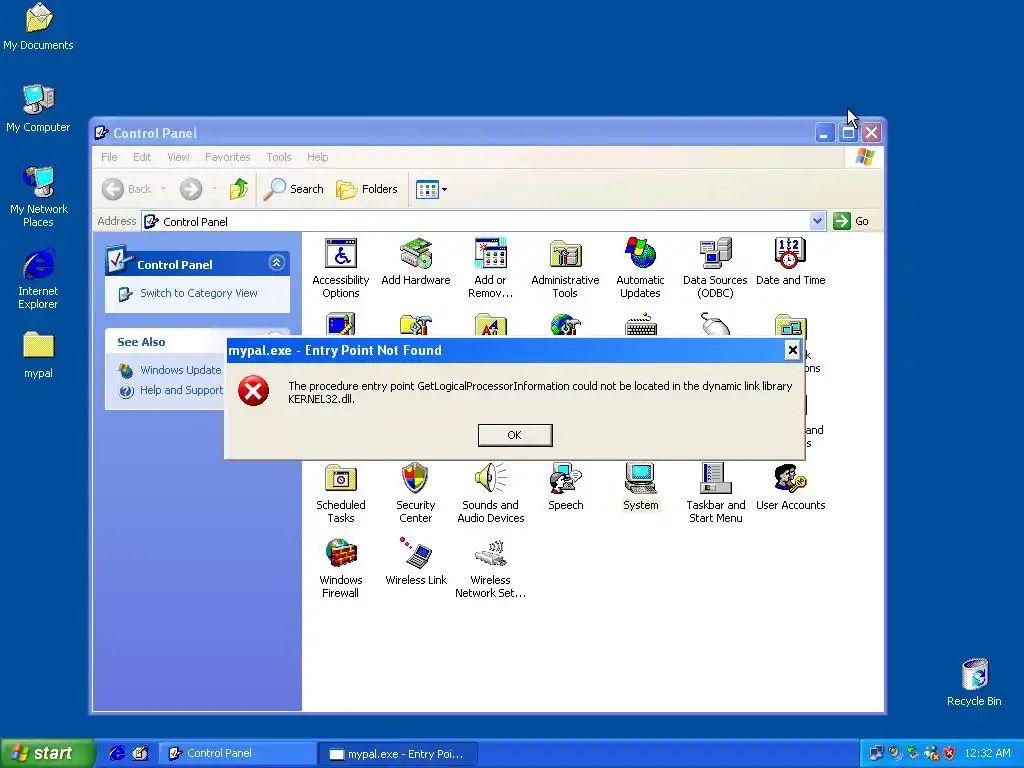The image size is (1024, 768).
Task: Open the View menu
Action: point(178,157)
